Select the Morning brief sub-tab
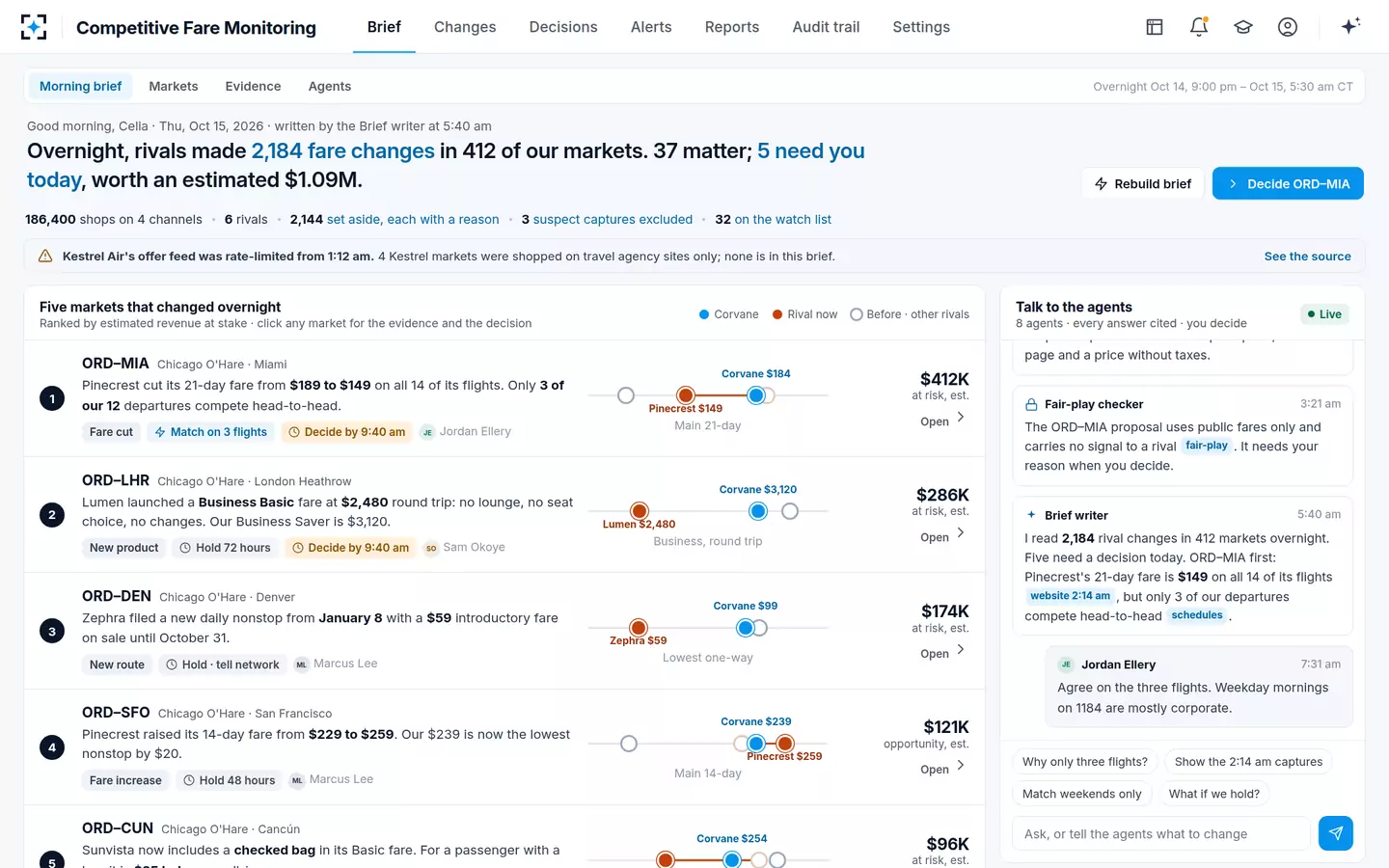 point(80,86)
